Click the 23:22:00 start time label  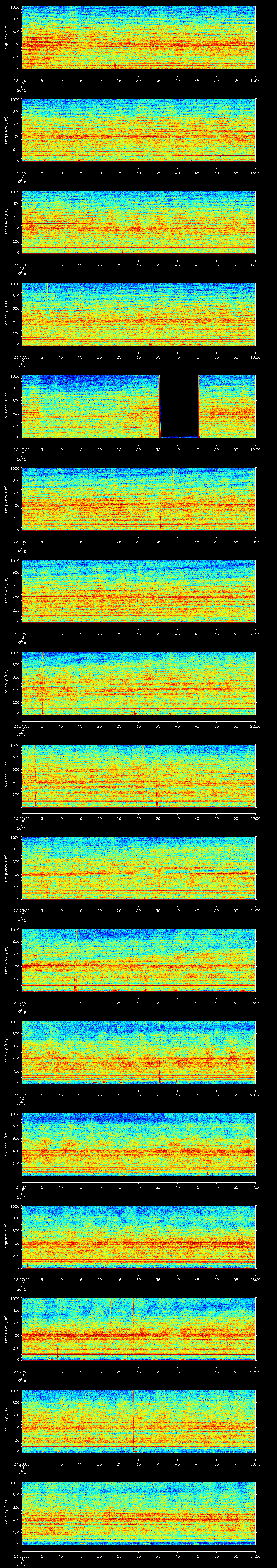tap(21, 819)
